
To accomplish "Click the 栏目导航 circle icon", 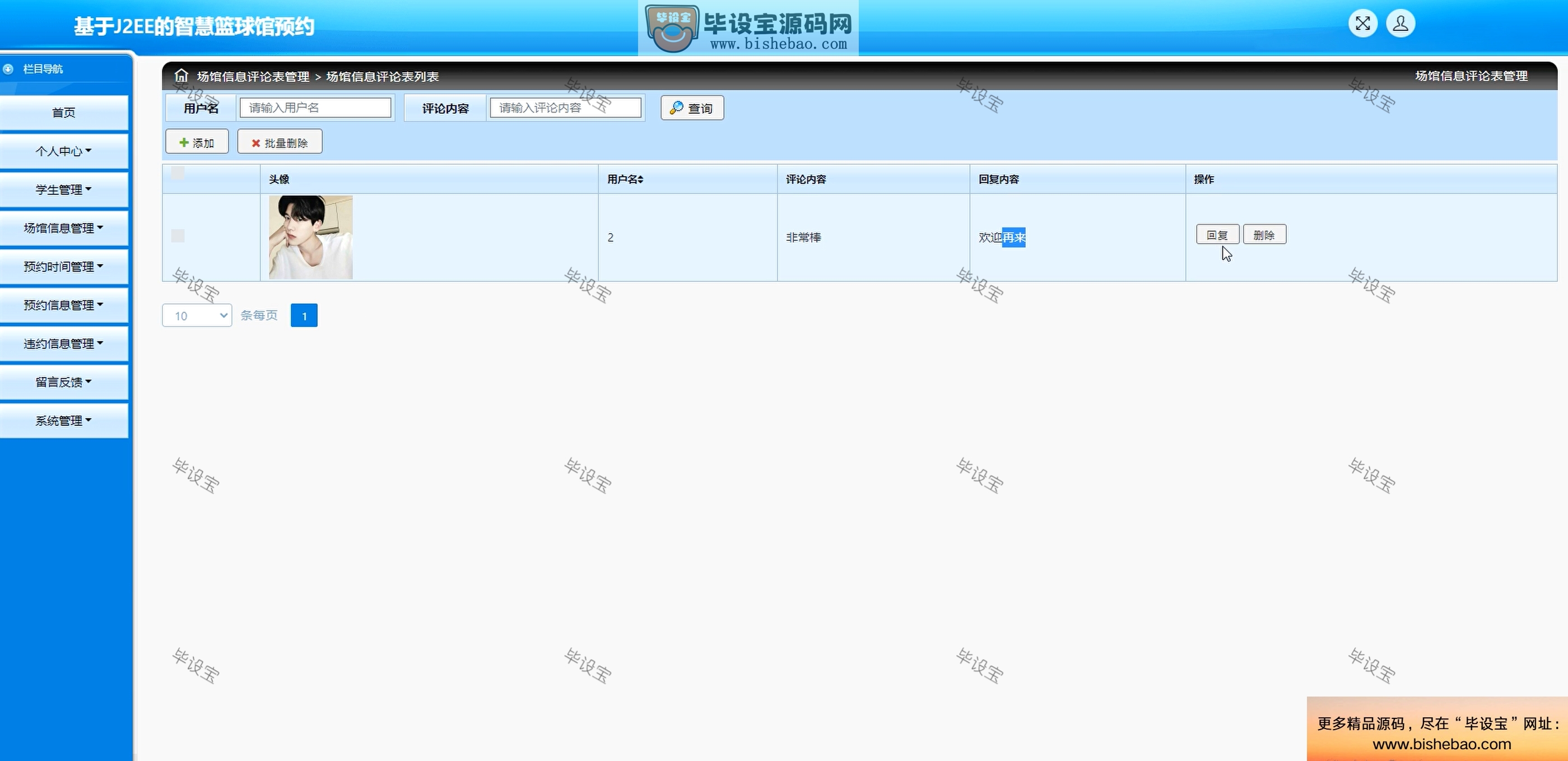I will [8, 69].
